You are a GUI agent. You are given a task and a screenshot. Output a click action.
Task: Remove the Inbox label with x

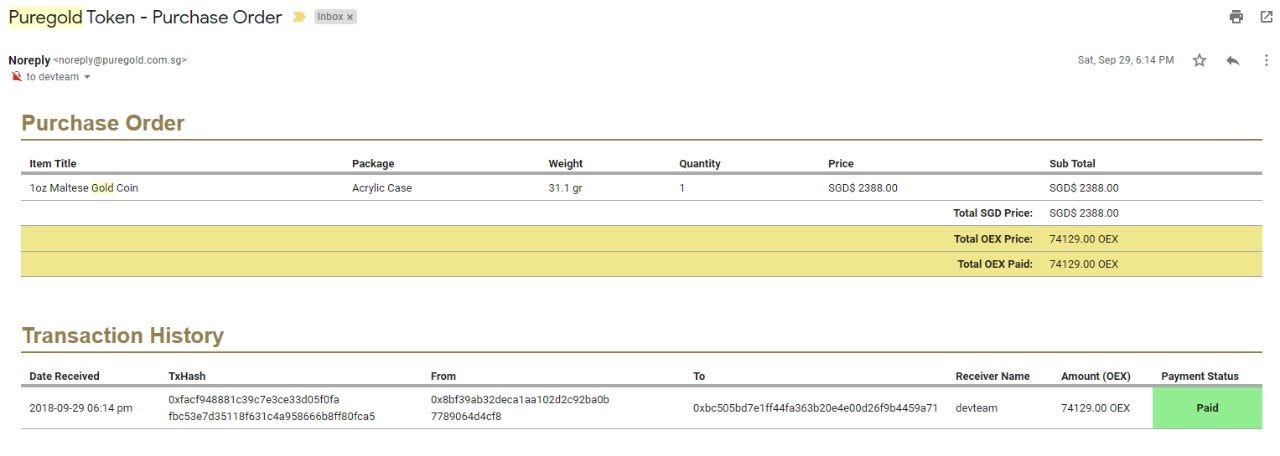(350, 17)
